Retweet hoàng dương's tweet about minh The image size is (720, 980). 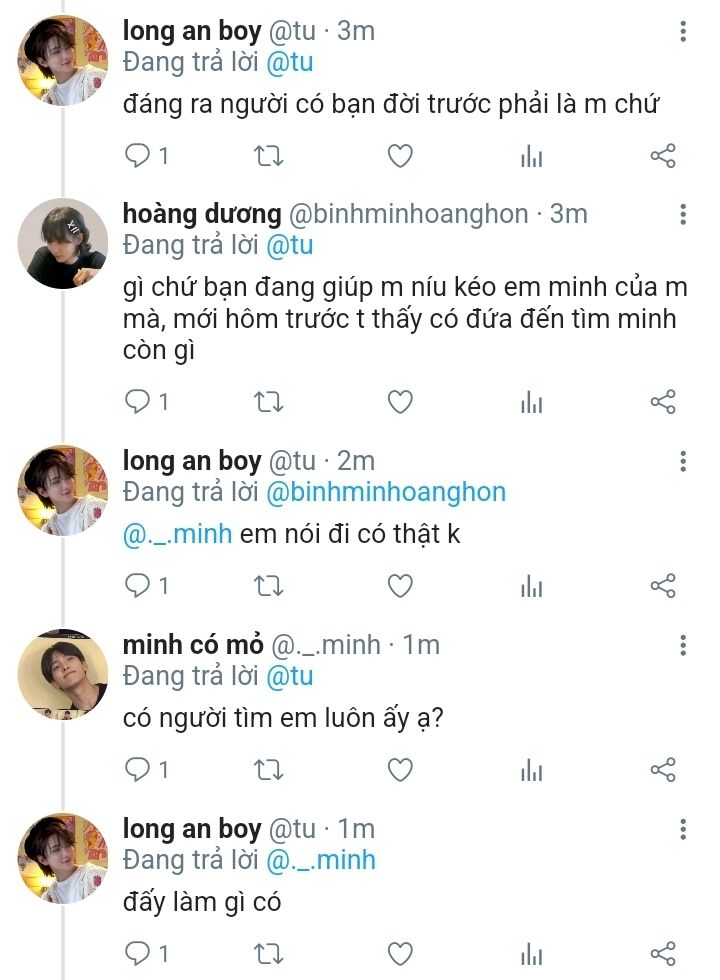269,402
